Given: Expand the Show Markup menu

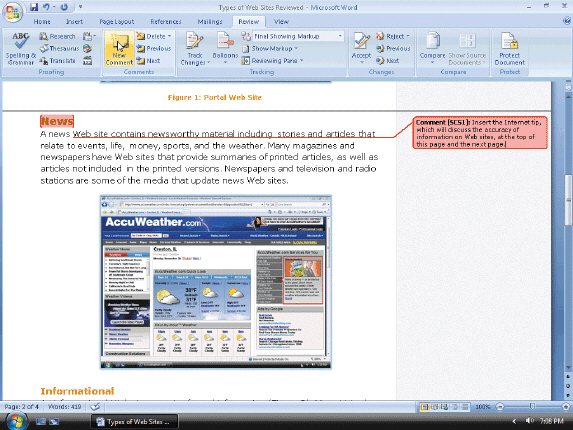Looking at the screenshot, I should click(x=270, y=48).
